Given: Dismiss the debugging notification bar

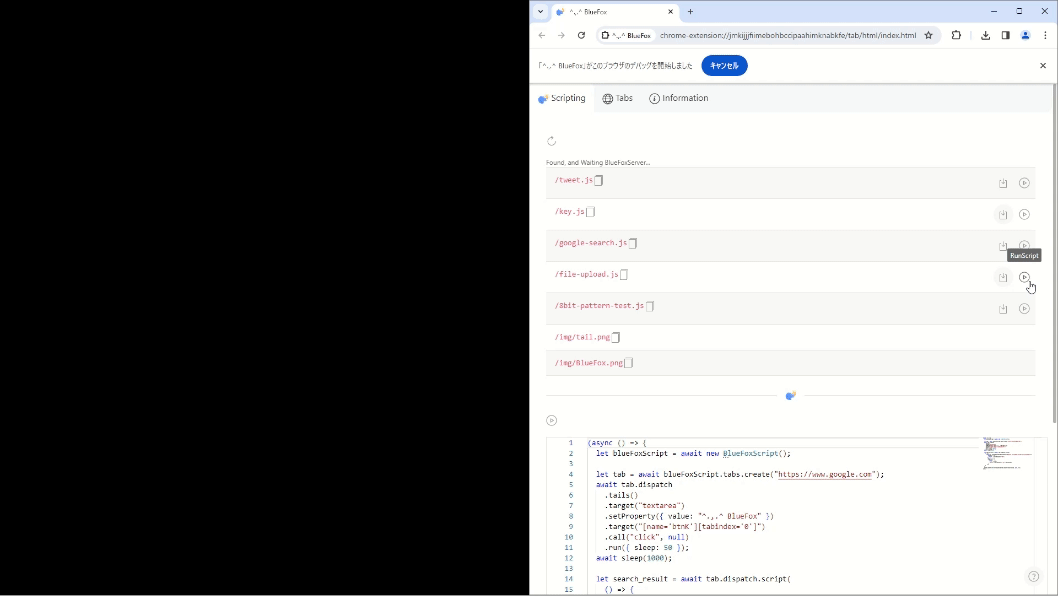Looking at the screenshot, I should [x=1043, y=66].
